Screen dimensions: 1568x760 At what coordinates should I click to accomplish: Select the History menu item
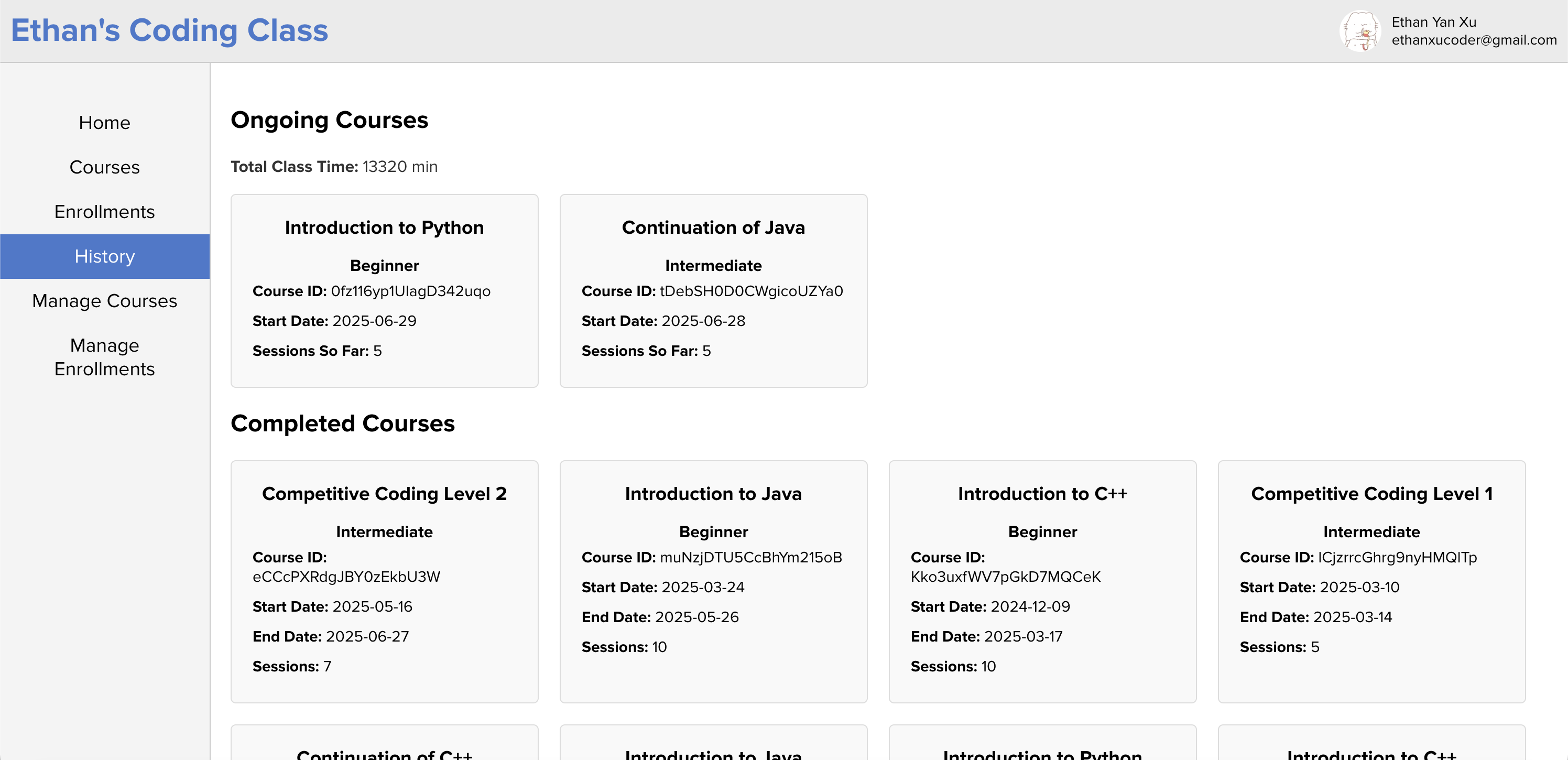[x=105, y=256]
